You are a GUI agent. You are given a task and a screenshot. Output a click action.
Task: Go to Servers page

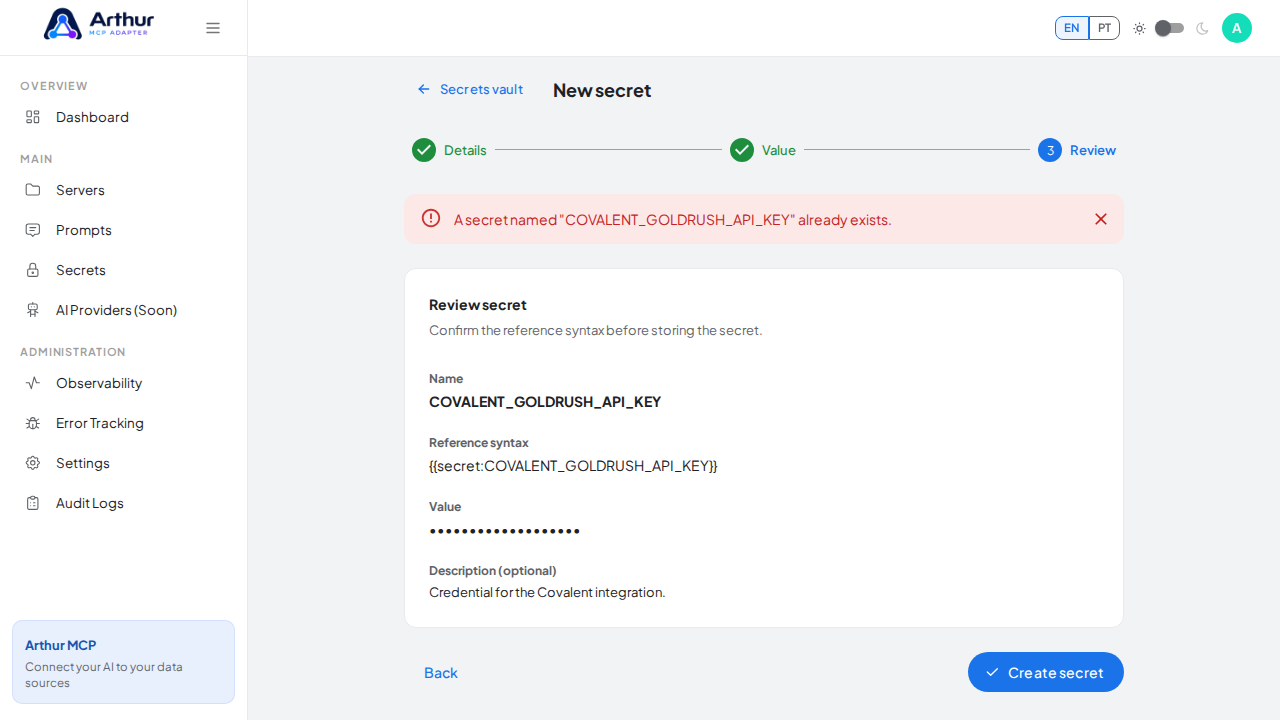point(123,190)
